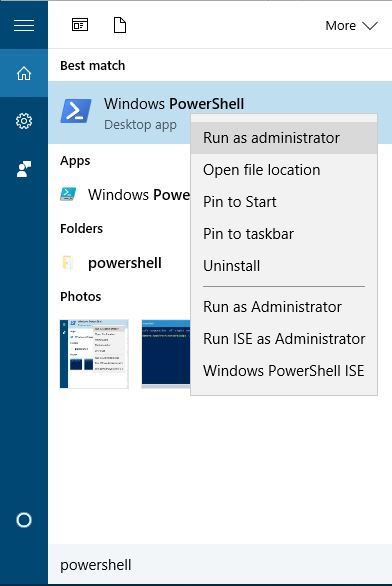Open the first photo thumbnail
392x586 pixels.
tap(94, 354)
